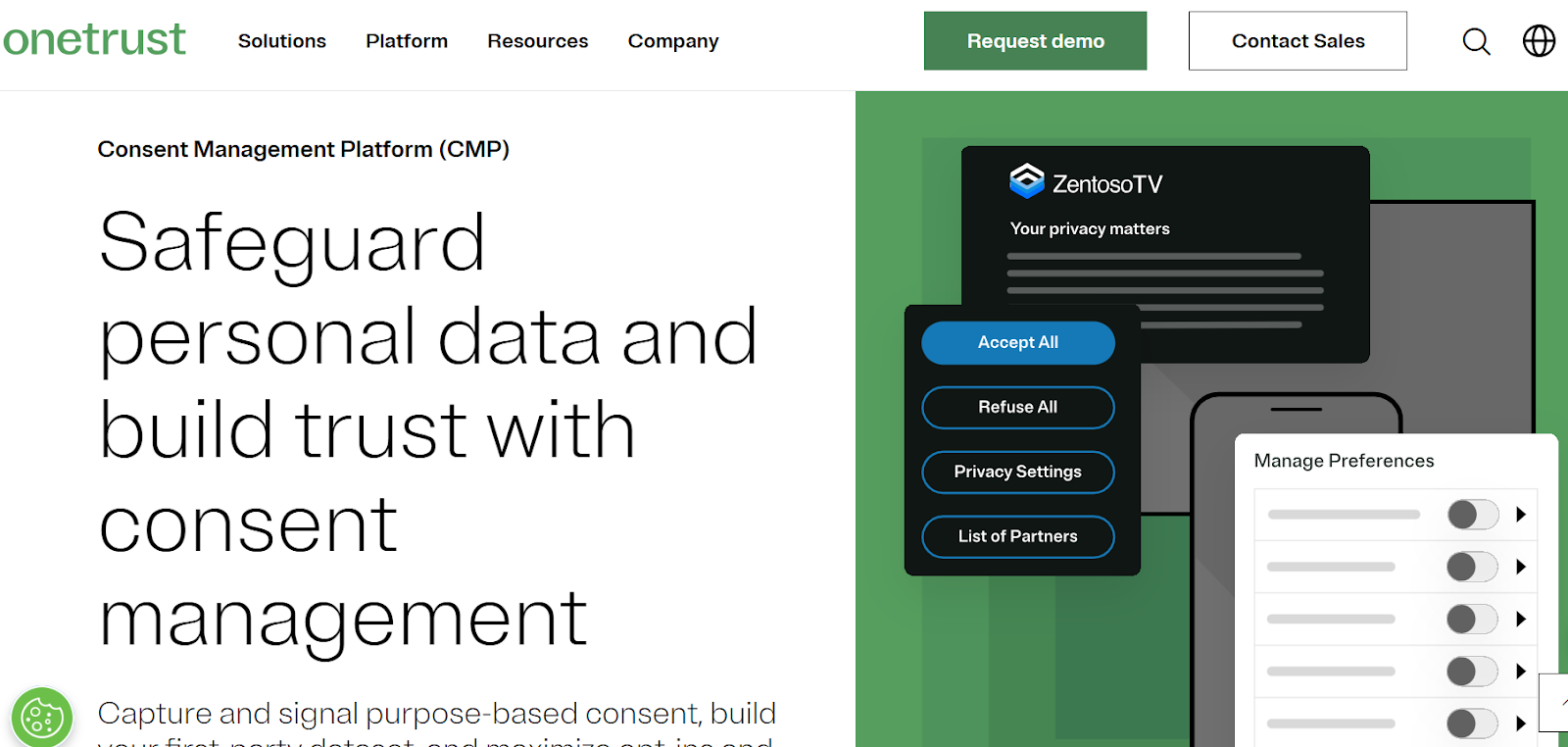Expand the fifth preference row arrow
The image size is (1568, 747).
[x=1521, y=724]
